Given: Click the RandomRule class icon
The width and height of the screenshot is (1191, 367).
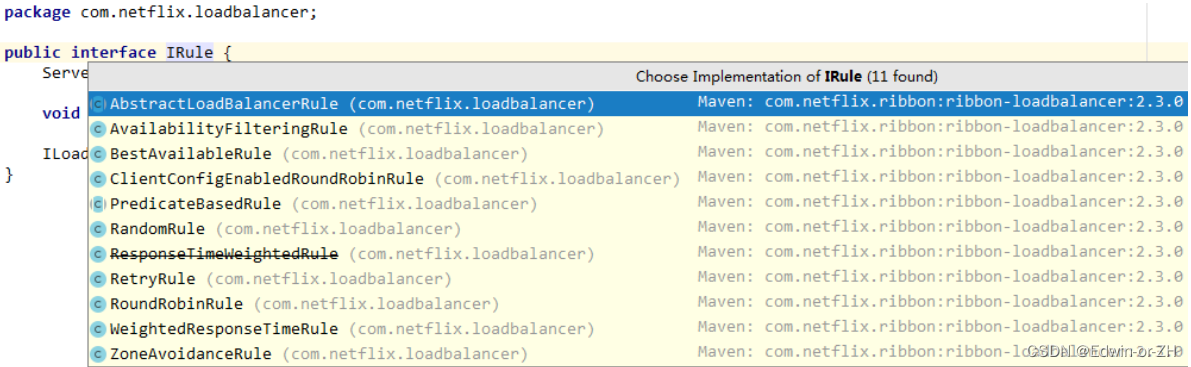Looking at the screenshot, I should point(97,229).
